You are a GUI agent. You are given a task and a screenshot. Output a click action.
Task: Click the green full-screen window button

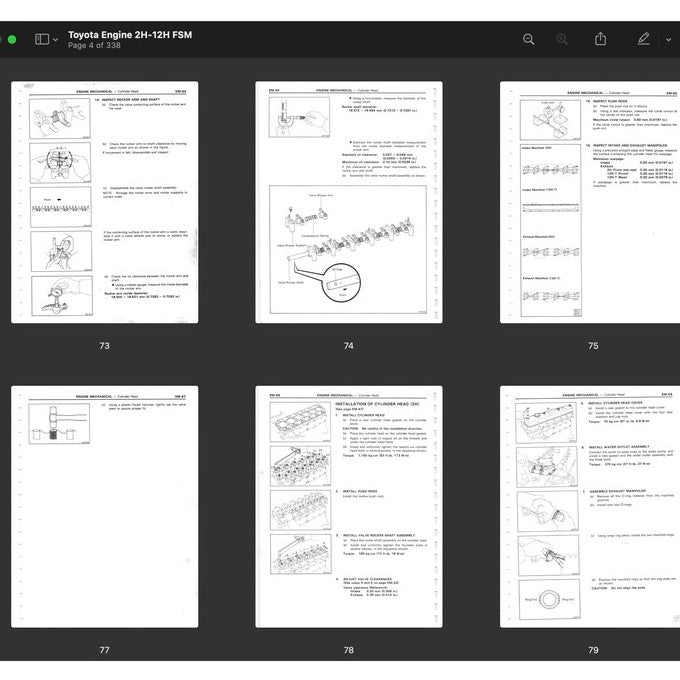(12, 40)
